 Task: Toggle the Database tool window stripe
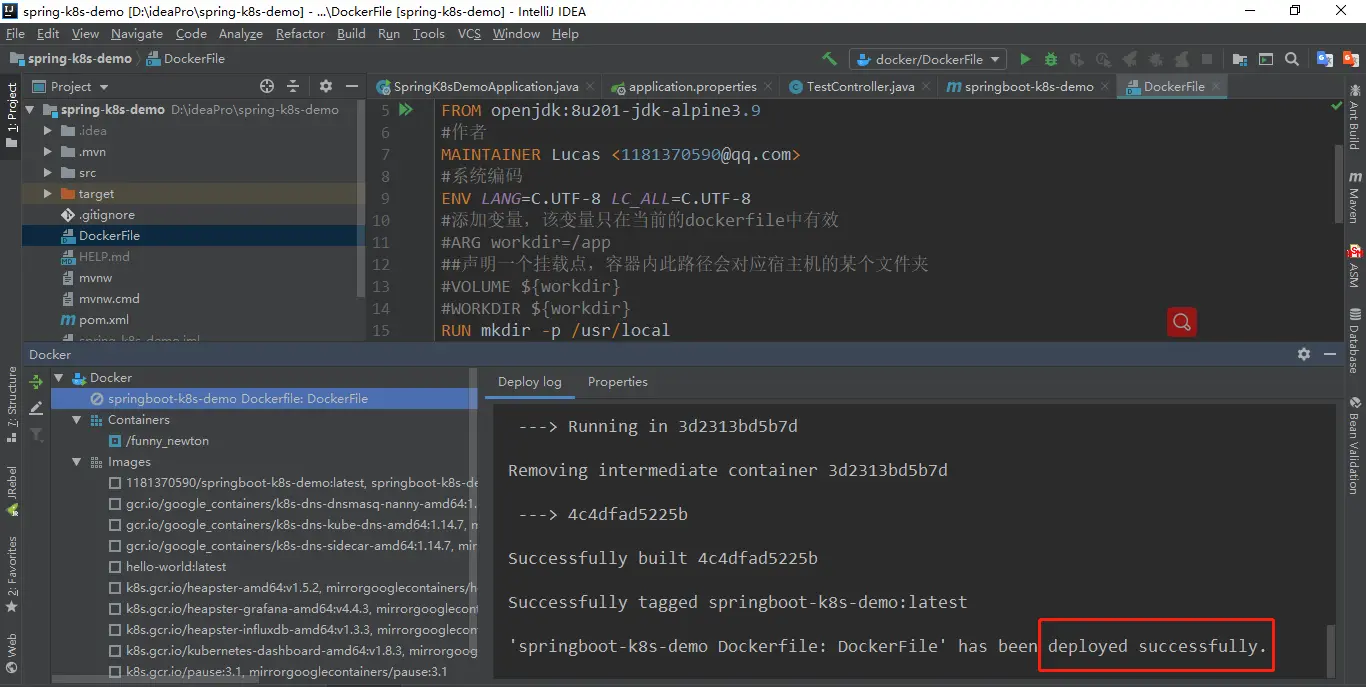coord(1354,342)
